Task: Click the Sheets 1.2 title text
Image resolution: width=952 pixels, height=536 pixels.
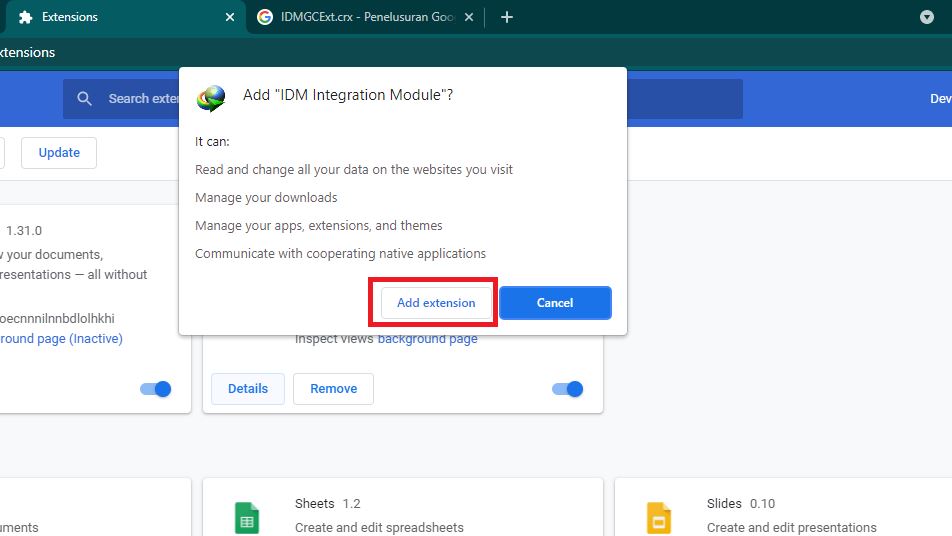Action: (x=327, y=503)
